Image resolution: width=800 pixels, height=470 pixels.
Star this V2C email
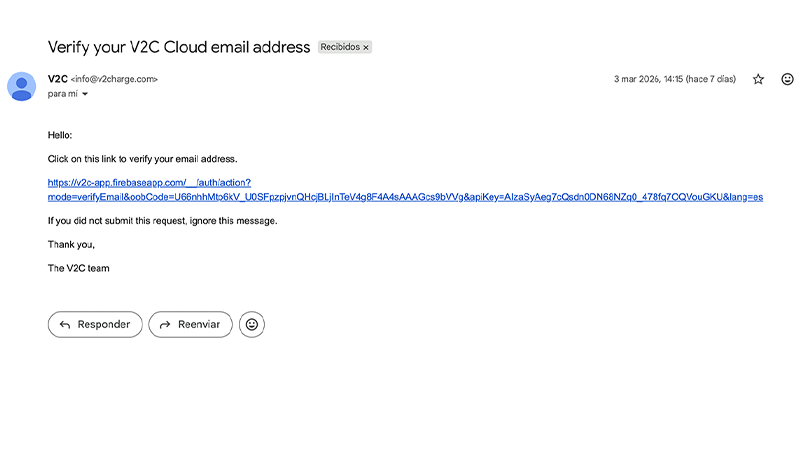tap(758, 79)
